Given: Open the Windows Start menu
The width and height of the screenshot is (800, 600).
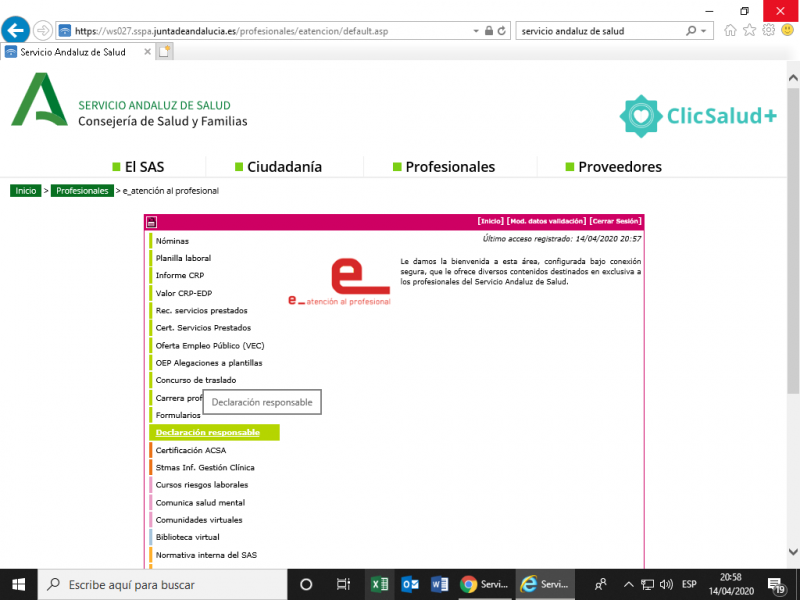Looking at the screenshot, I should (x=18, y=585).
